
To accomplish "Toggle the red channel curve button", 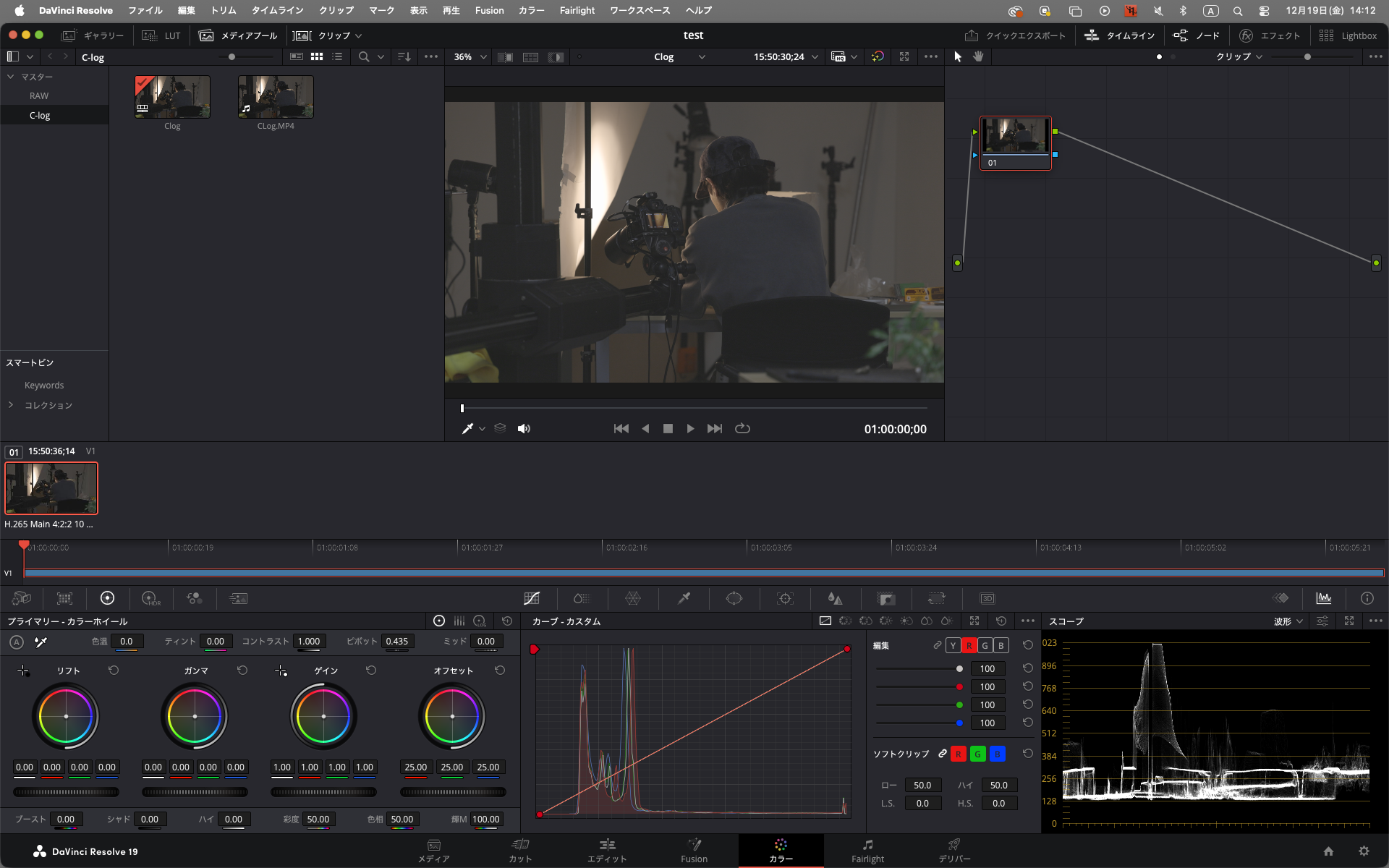I will (969, 645).
